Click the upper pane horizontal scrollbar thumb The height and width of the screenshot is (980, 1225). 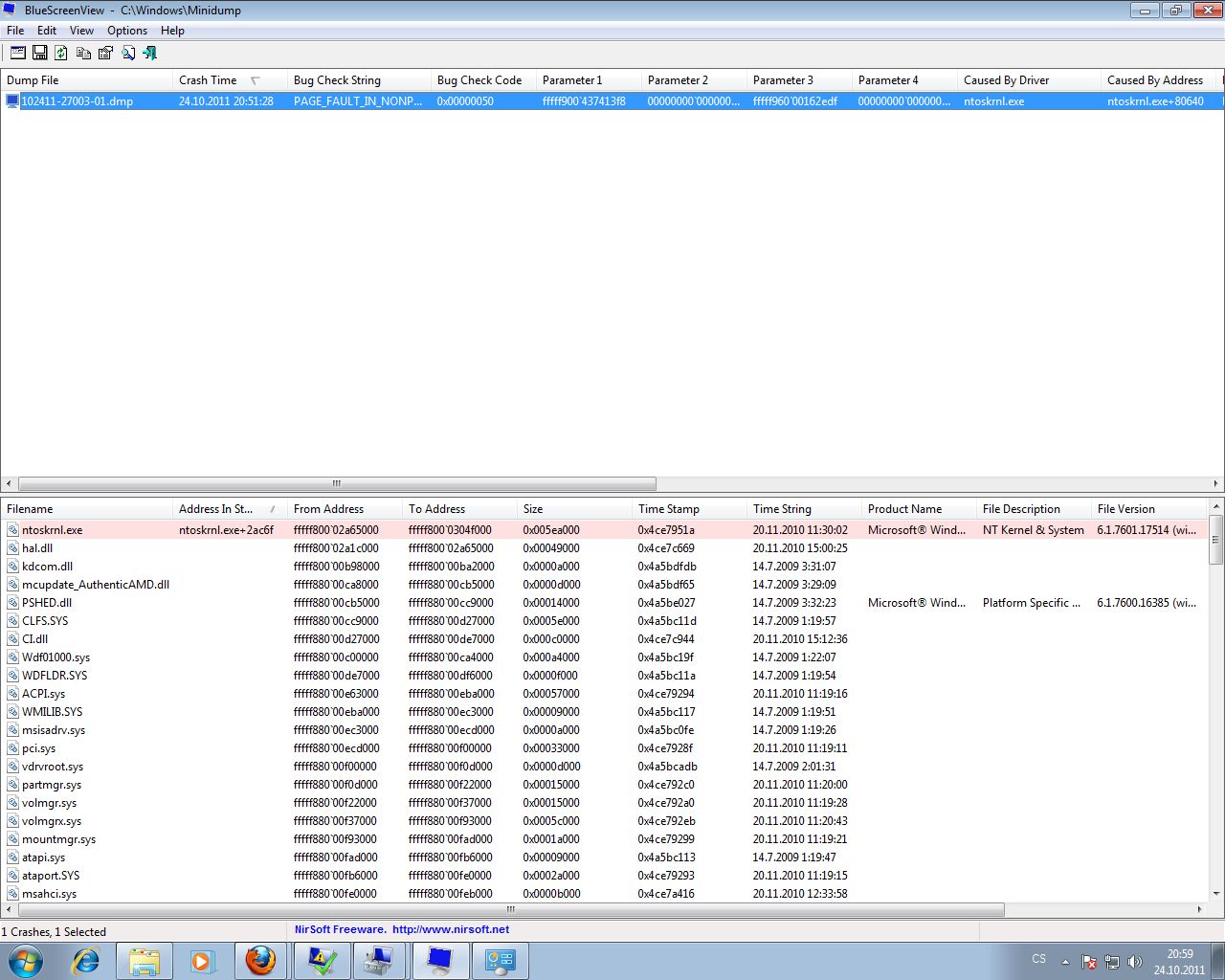[337, 483]
